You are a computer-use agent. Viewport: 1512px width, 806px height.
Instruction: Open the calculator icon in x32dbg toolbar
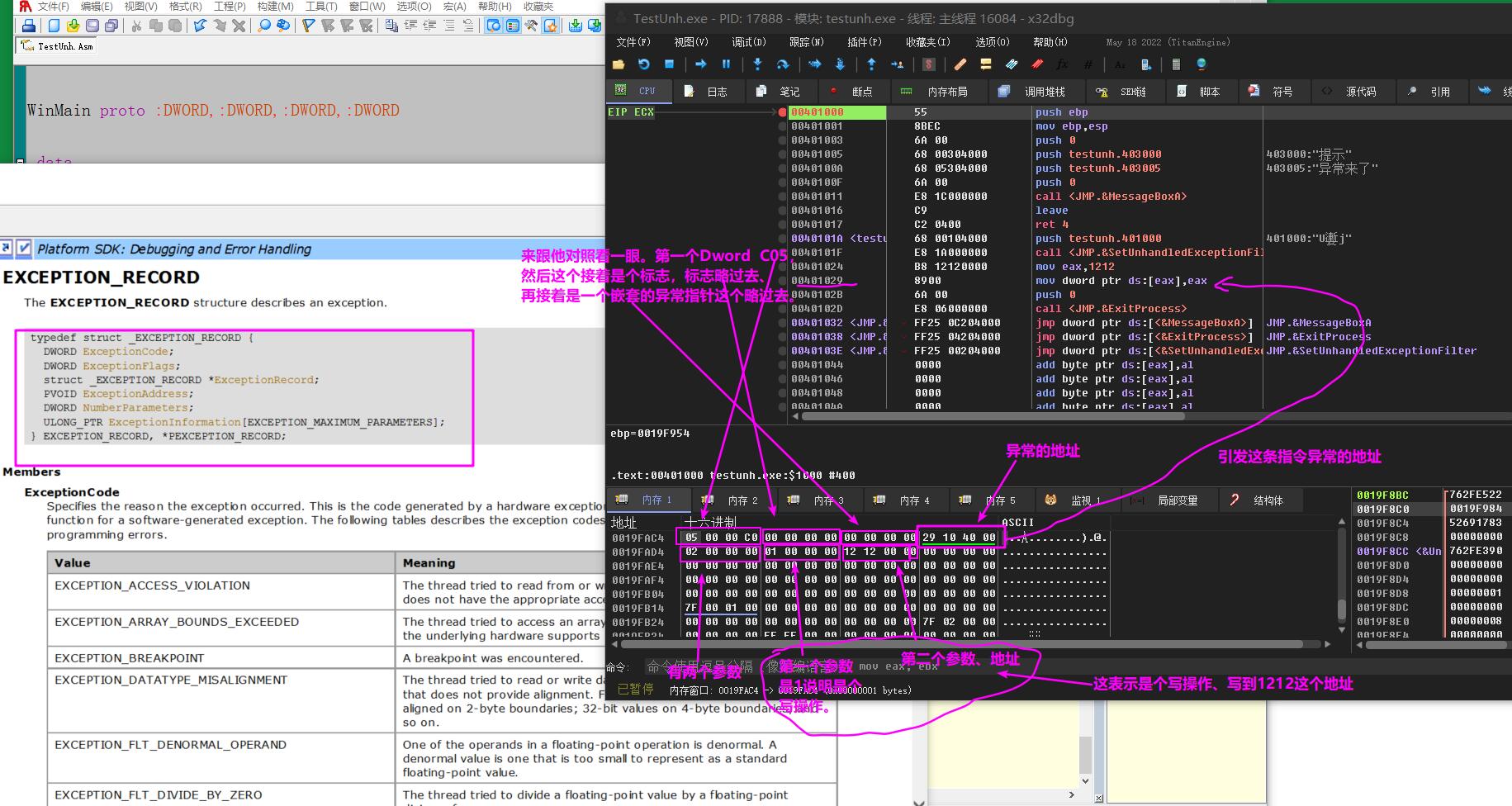click(x=1176, y=64)
